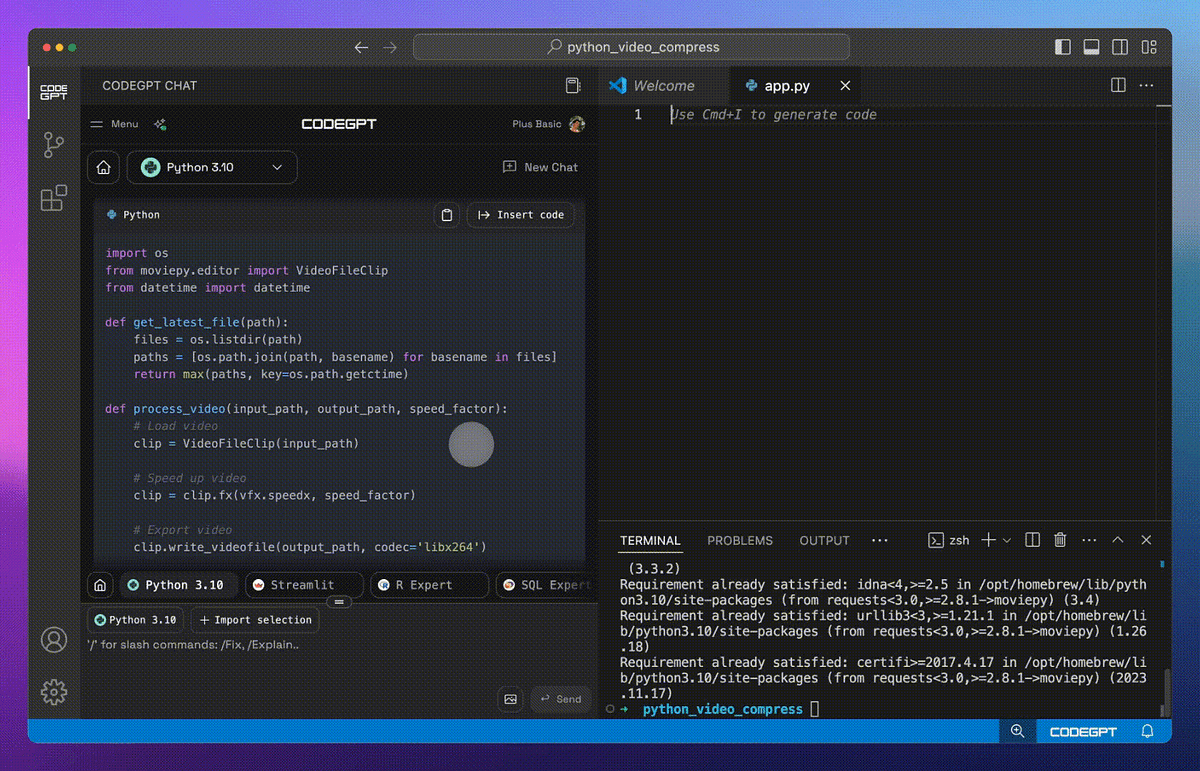
Task: Kill terminal with the trash icon
Action: point(1060,540)
